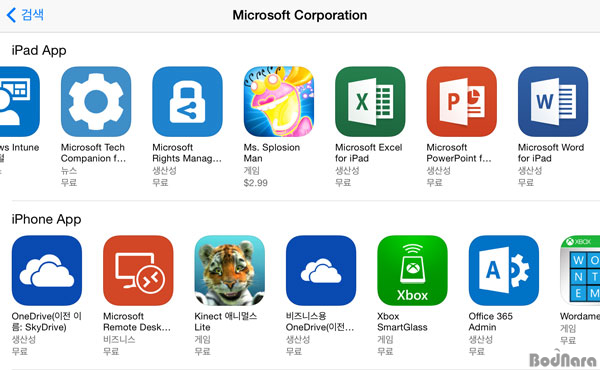Click the Microsoft Corporation page title
The image size is (600, 370).
[x=300, y=15]
